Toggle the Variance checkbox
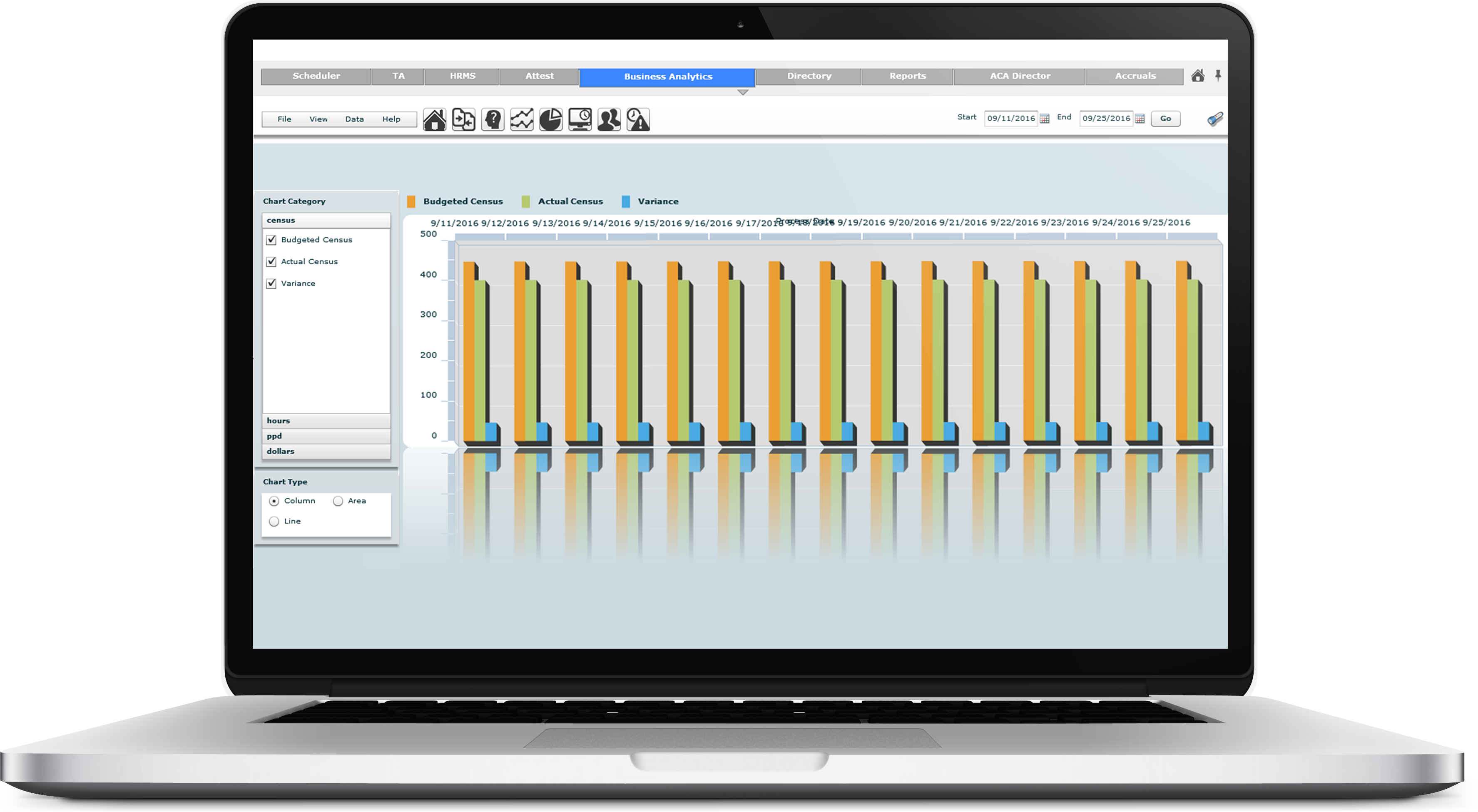This screenshot has width=1478, height=812. [271, 283]
